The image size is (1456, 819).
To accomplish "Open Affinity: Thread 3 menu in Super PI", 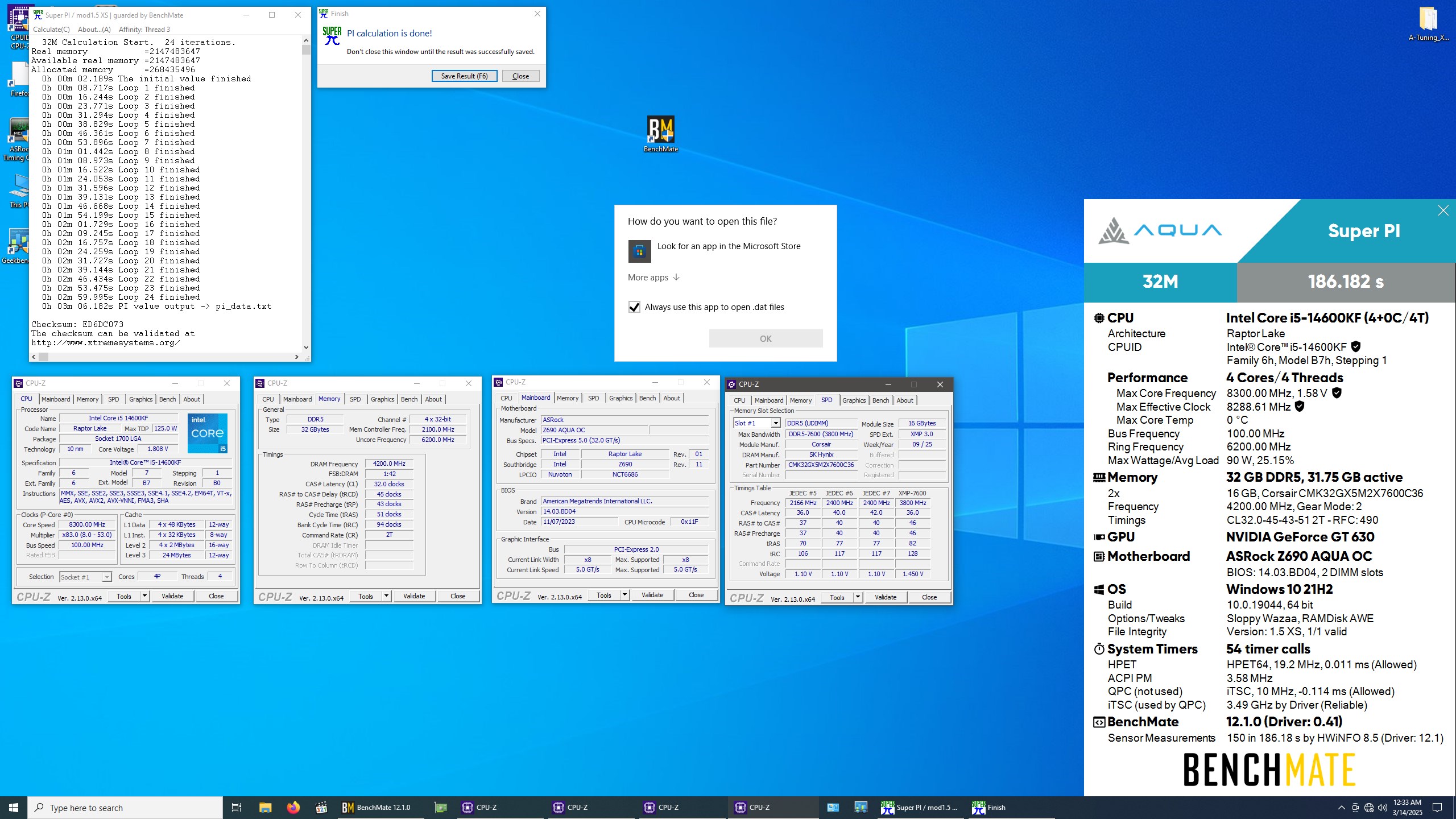I will coord(144,29).
